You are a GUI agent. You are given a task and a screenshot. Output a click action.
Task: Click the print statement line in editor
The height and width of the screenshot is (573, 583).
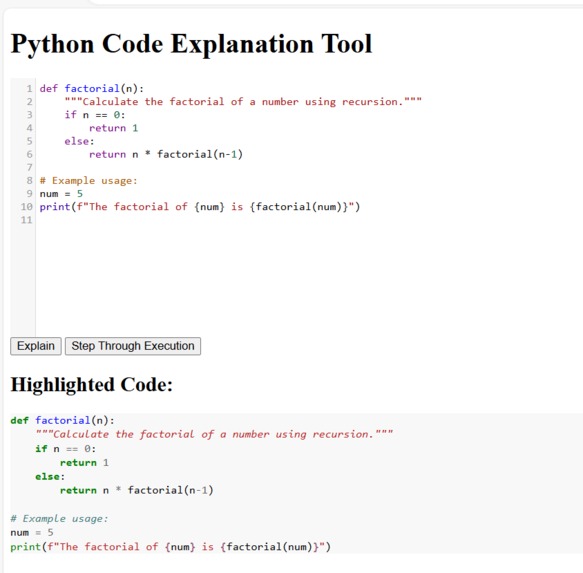pyautogui.click(x=200, y=206)
